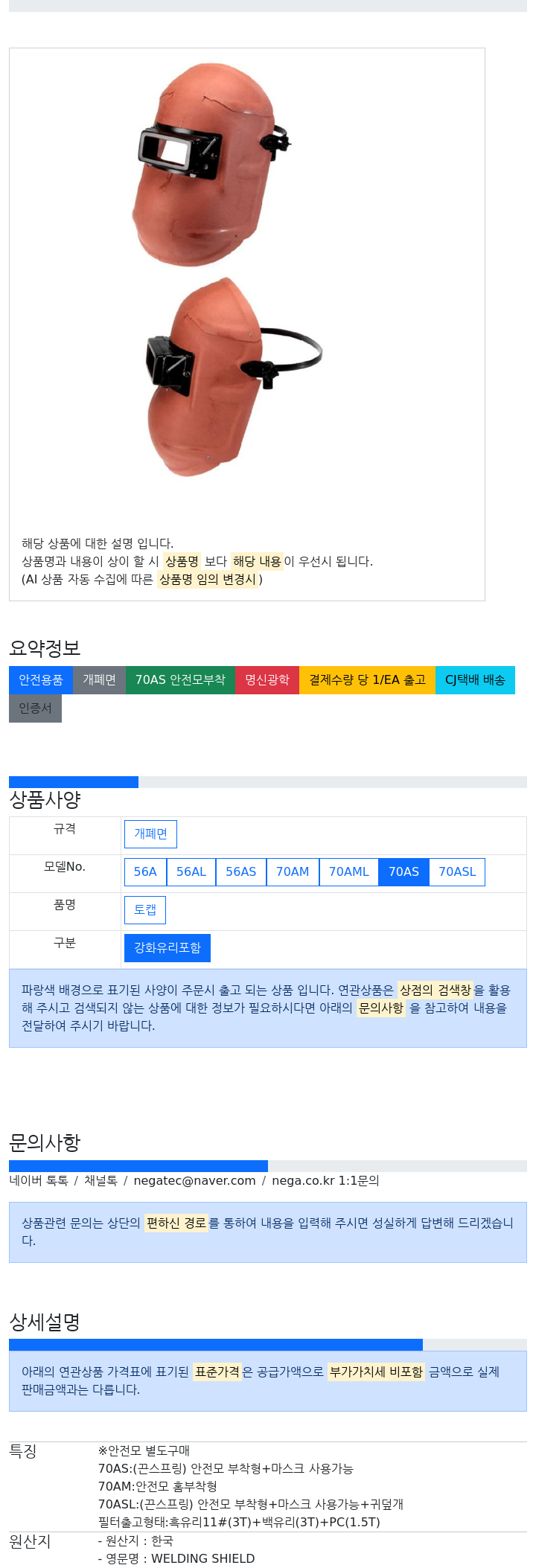The height and width of the screenshot is (1568, 536).
Task: Choose model 56AL
Action: pyautogui.click(x=191, y=872)
